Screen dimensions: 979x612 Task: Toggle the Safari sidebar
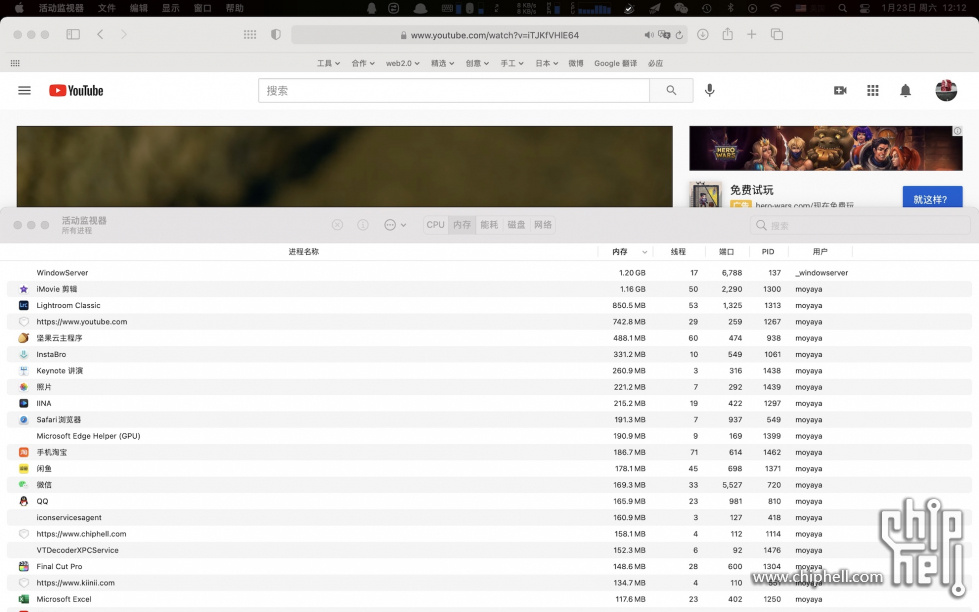pos(73,34)
